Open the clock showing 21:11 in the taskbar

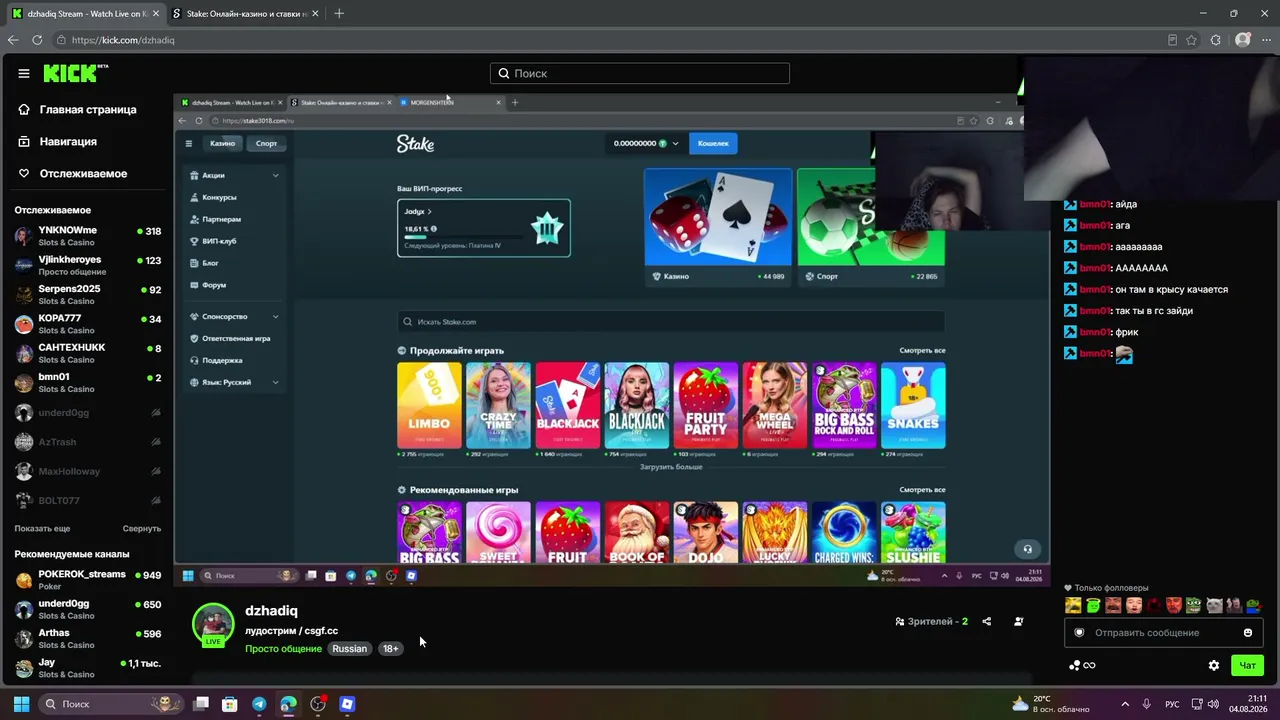pos(1250,704)
